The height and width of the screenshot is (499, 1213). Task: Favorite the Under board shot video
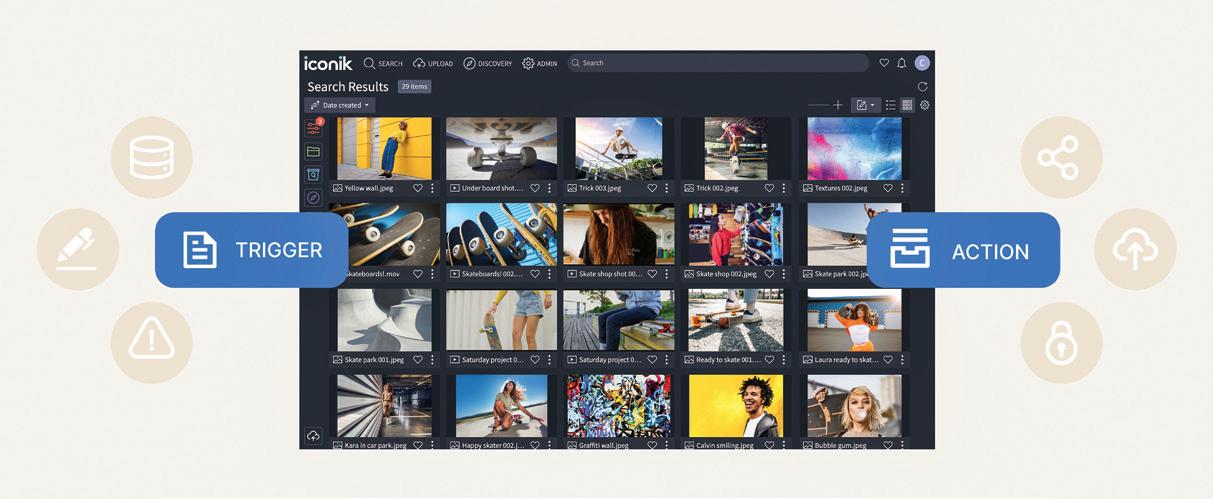(535, 188)
